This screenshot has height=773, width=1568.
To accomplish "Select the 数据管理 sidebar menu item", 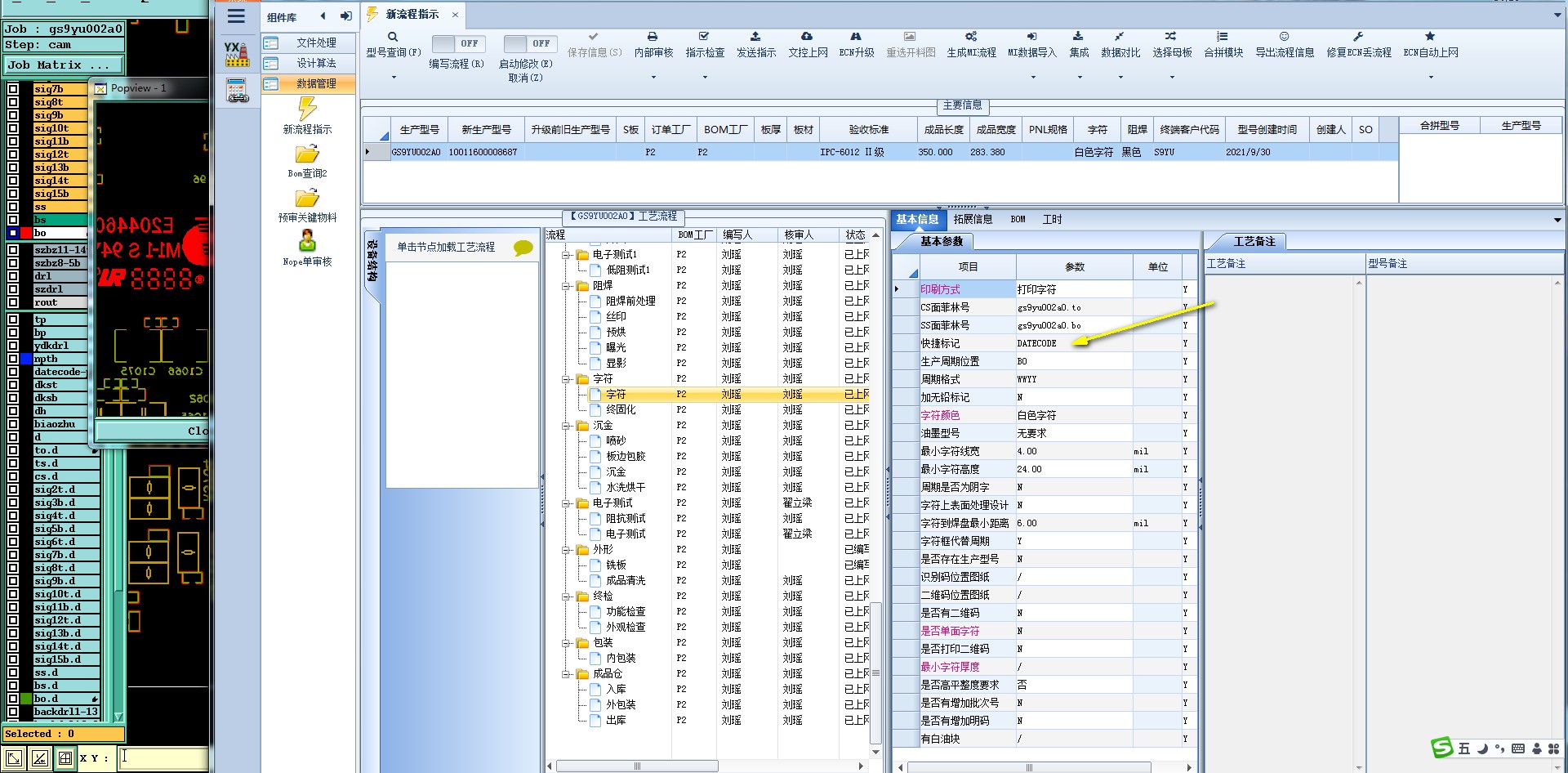I will pyautogui.click(x=310, y=83).
